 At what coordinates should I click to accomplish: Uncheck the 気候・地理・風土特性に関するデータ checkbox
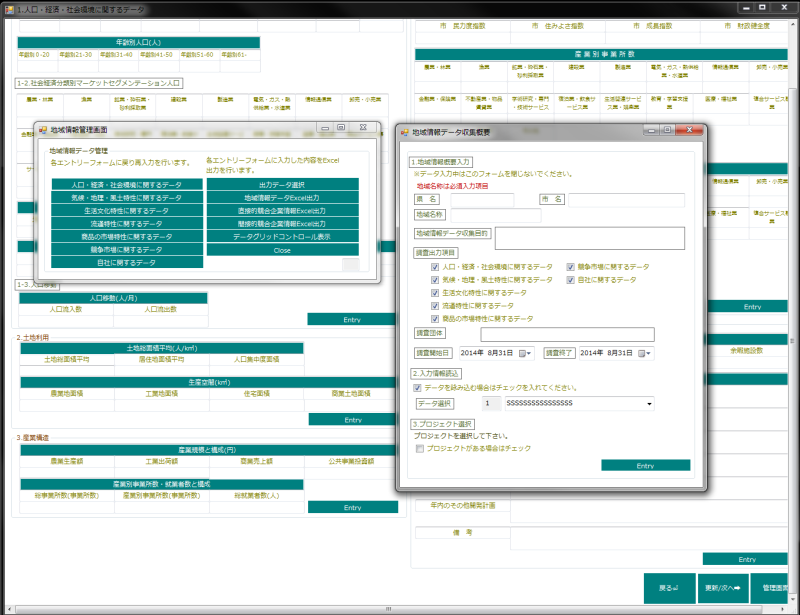[435, 280]
